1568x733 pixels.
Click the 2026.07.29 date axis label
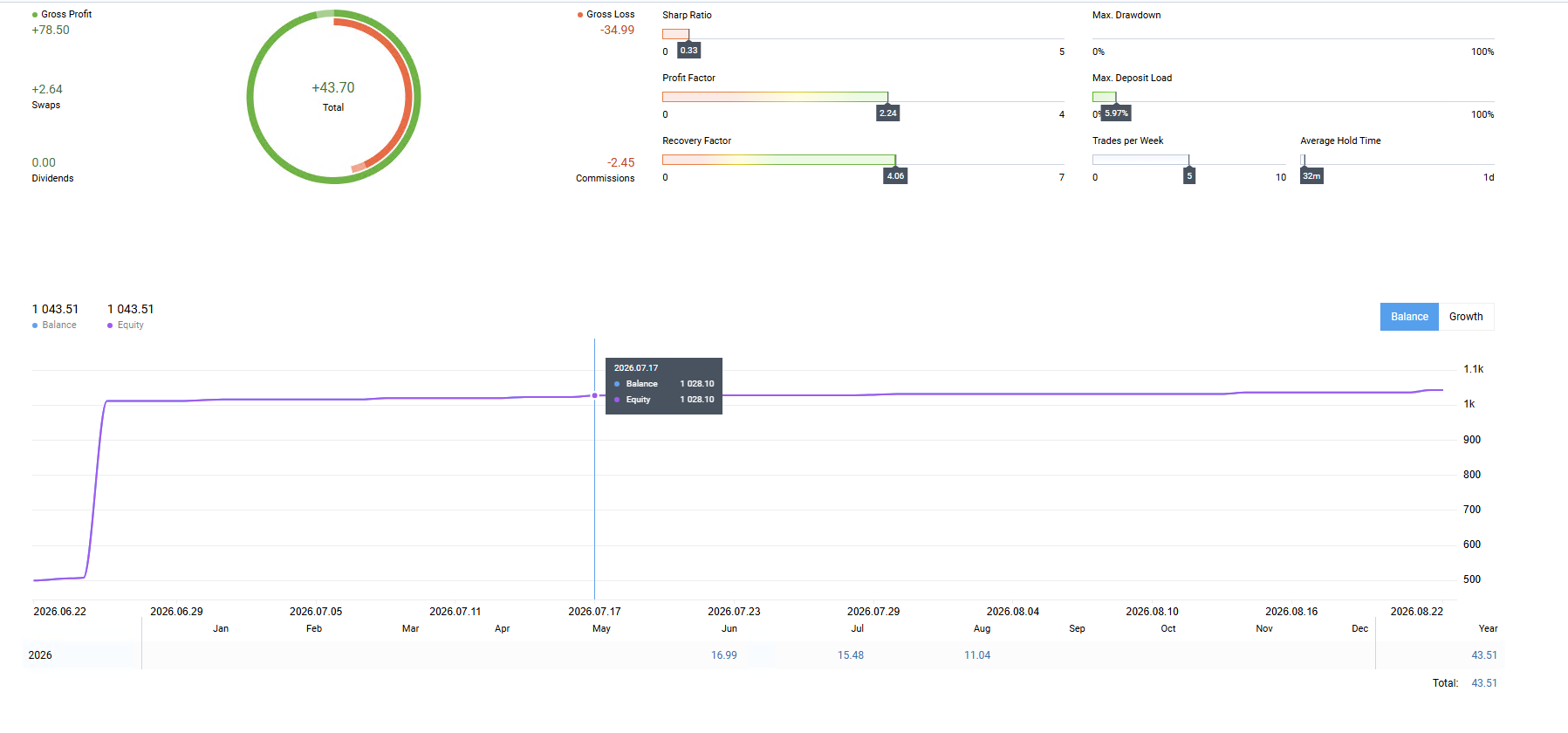tap(873, 612)
